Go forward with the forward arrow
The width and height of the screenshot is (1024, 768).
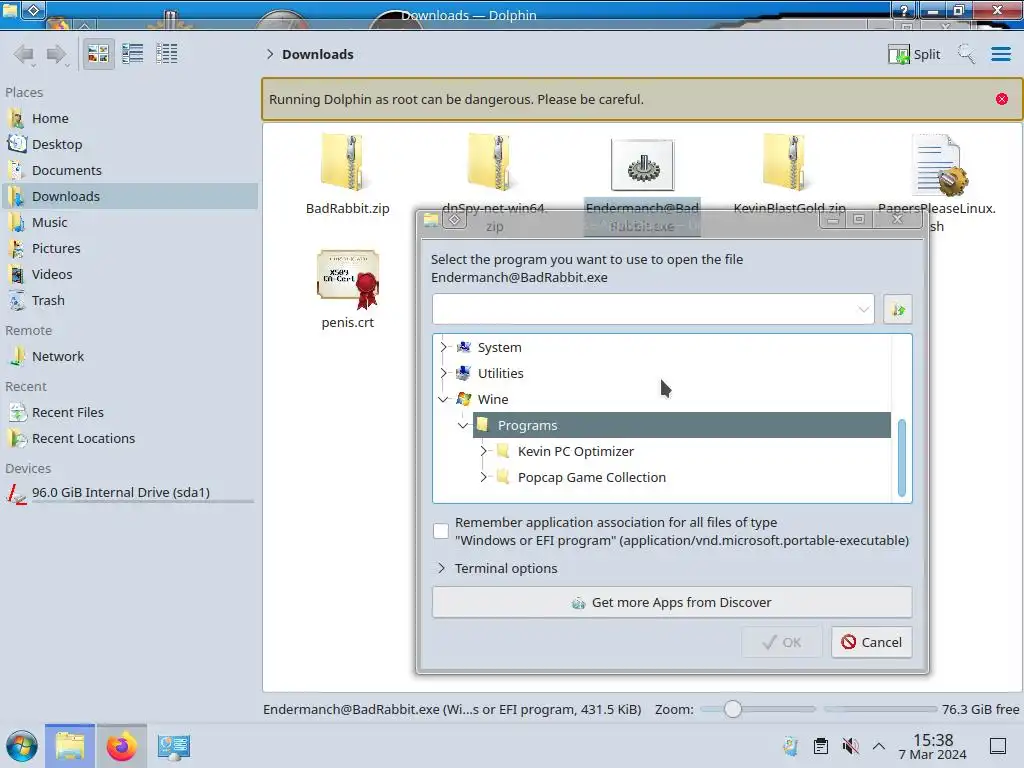point(57,54)
